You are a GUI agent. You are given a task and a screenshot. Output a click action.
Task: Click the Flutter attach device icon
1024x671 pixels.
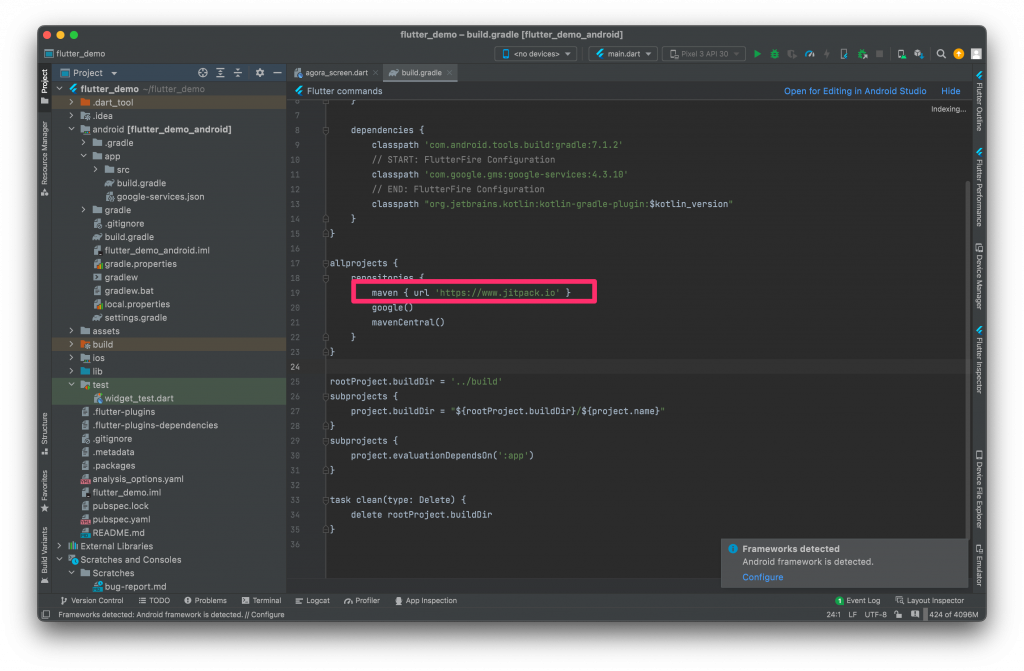pos(844,54)
